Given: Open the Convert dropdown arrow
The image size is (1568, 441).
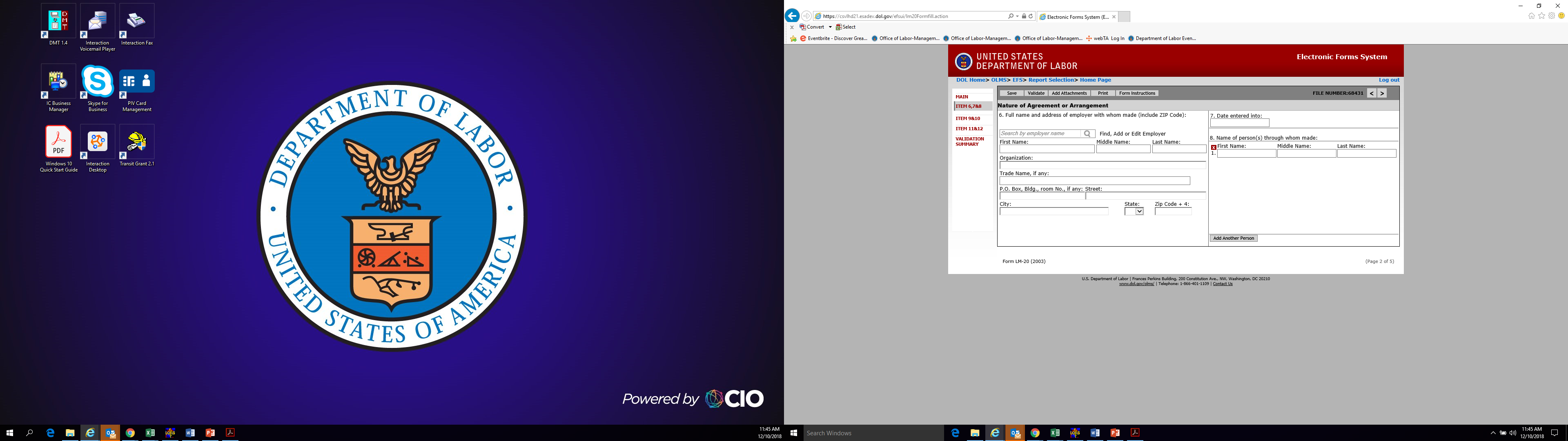Looking at the screenshot, I should 830,27.
